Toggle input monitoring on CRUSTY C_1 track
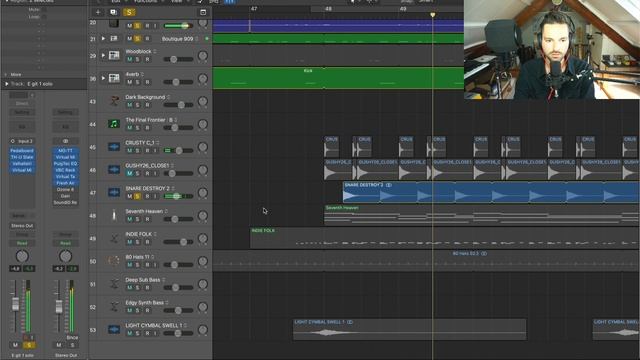 pyautogui.click(x=155, y=151)
